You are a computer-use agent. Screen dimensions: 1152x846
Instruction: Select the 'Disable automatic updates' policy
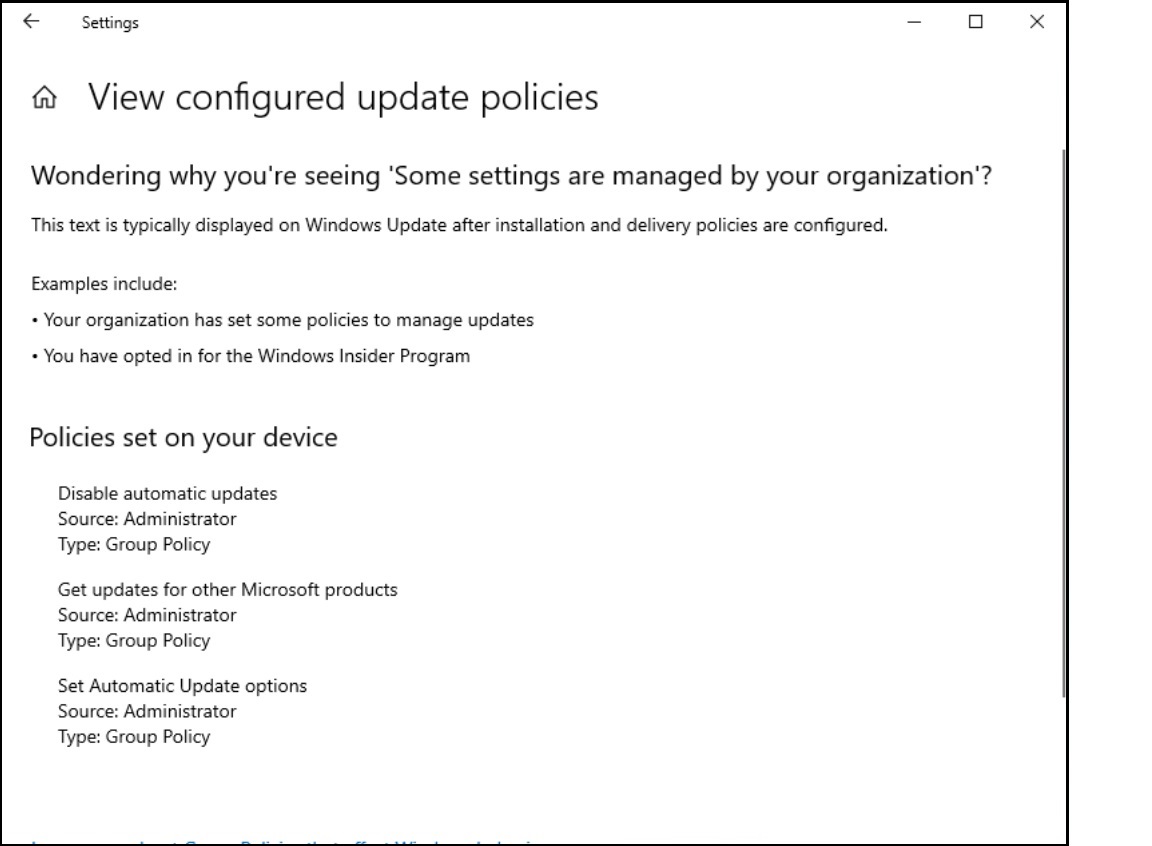point(167,493)
